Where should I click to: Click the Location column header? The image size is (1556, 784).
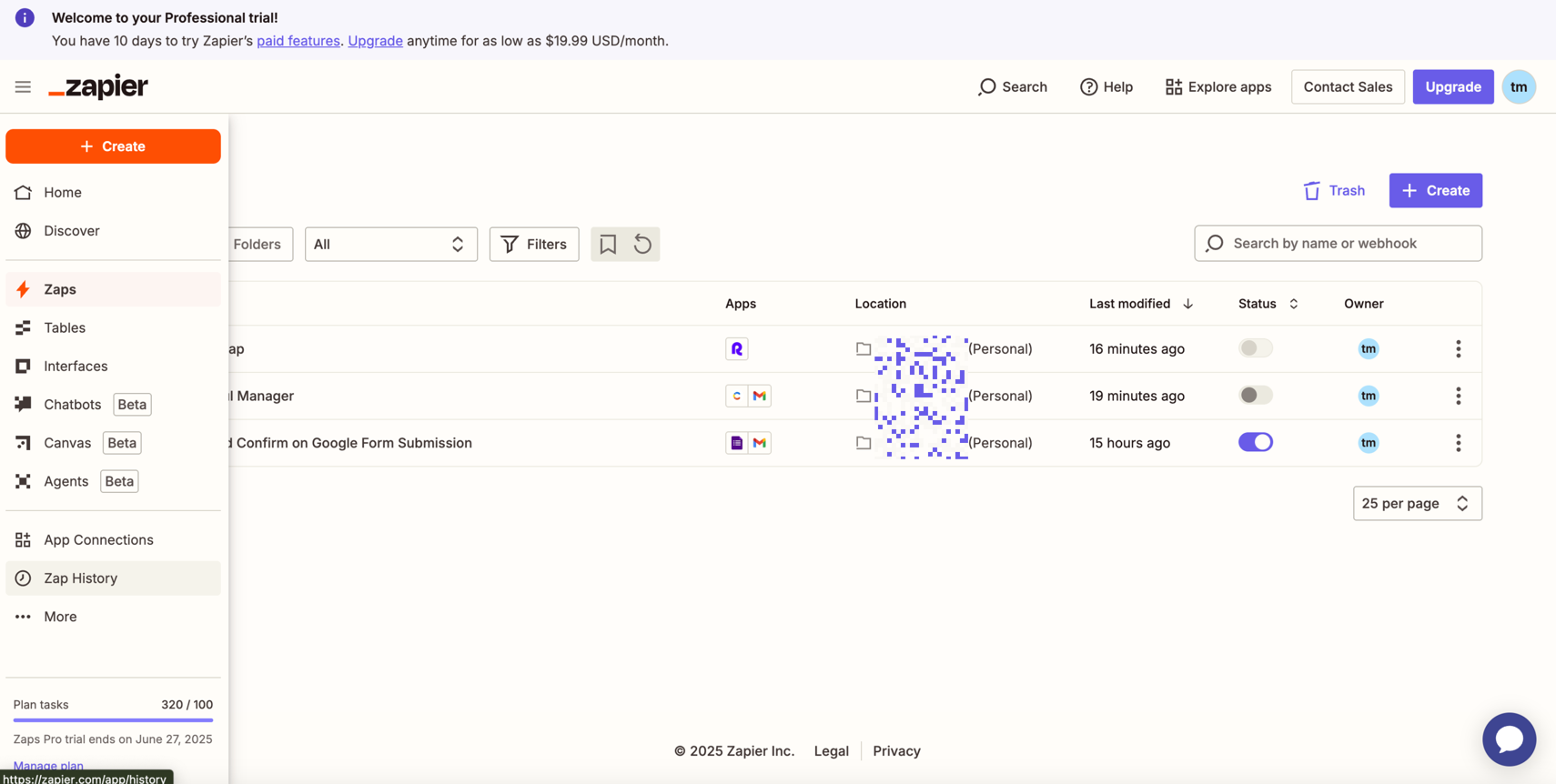point(880,304)
